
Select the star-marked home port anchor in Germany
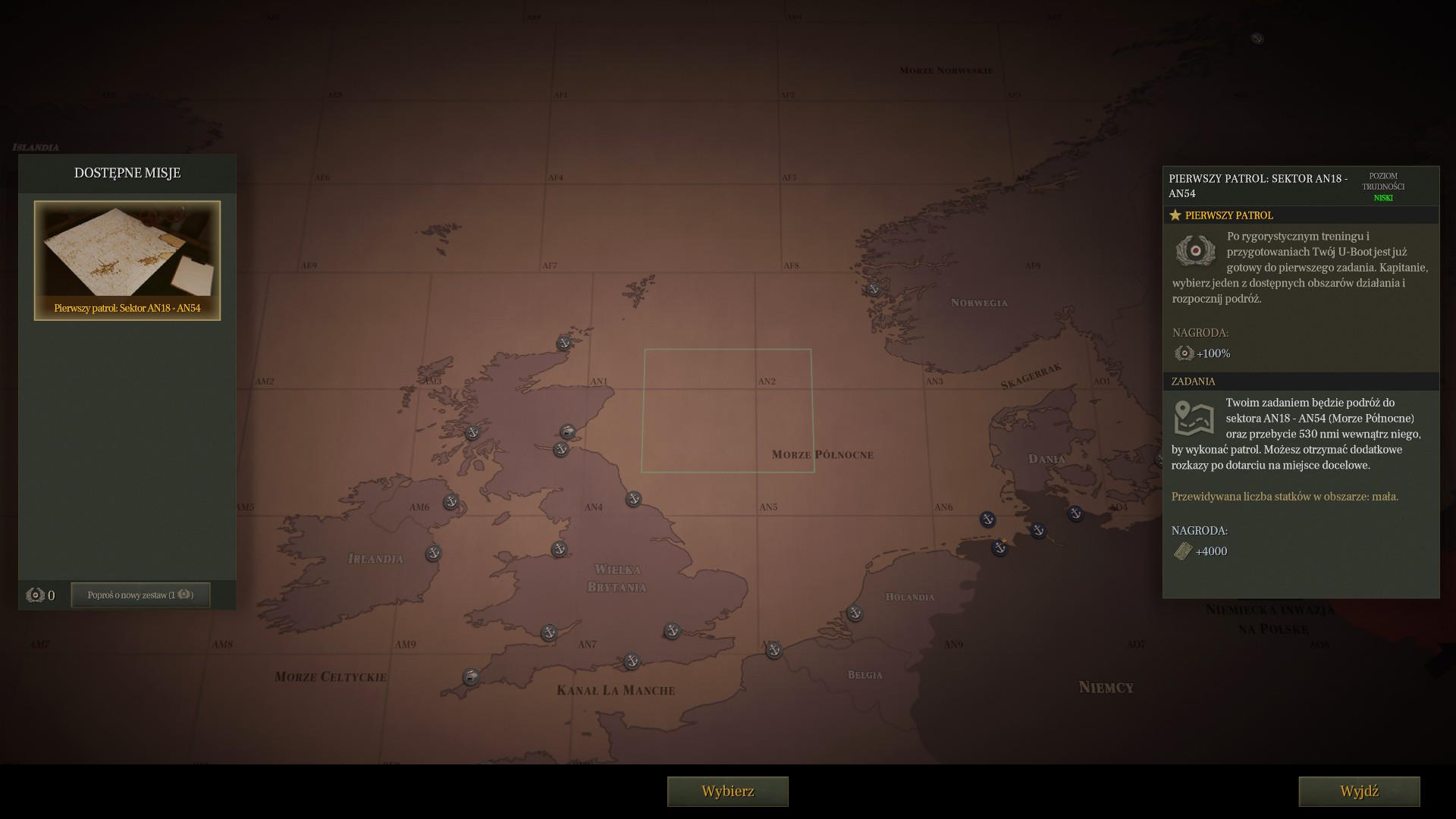tap(999, 548)
